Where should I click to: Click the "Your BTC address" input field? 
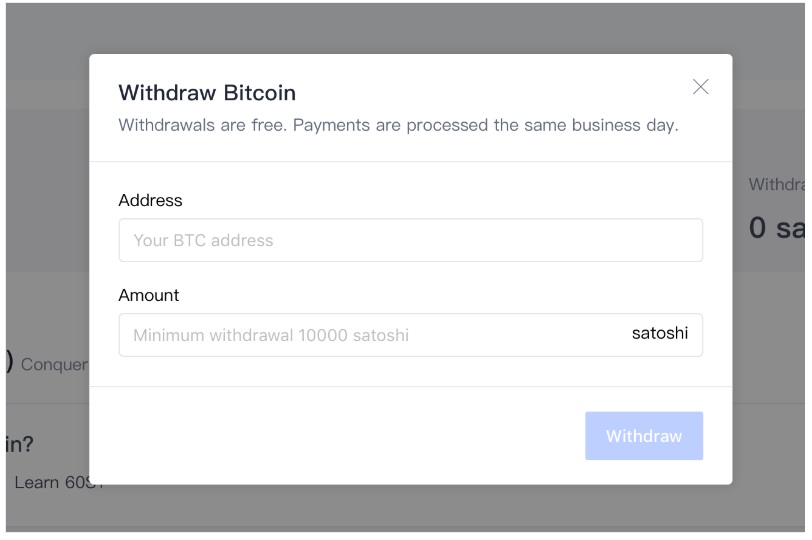(x=410, y=240)
